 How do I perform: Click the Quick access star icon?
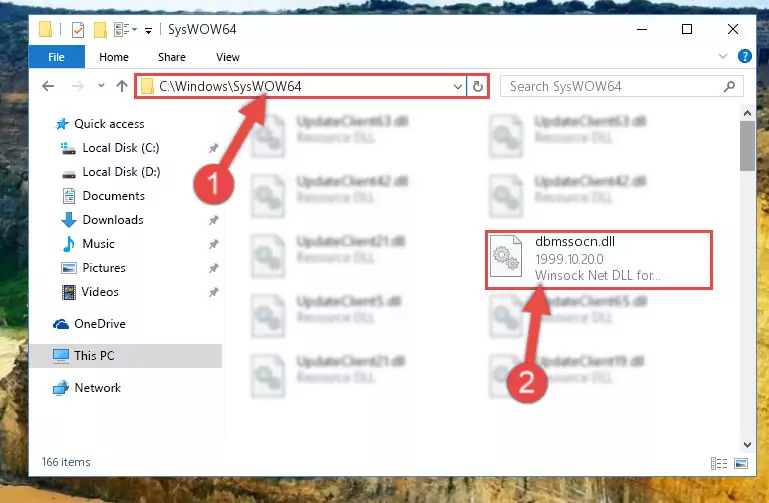62,124
